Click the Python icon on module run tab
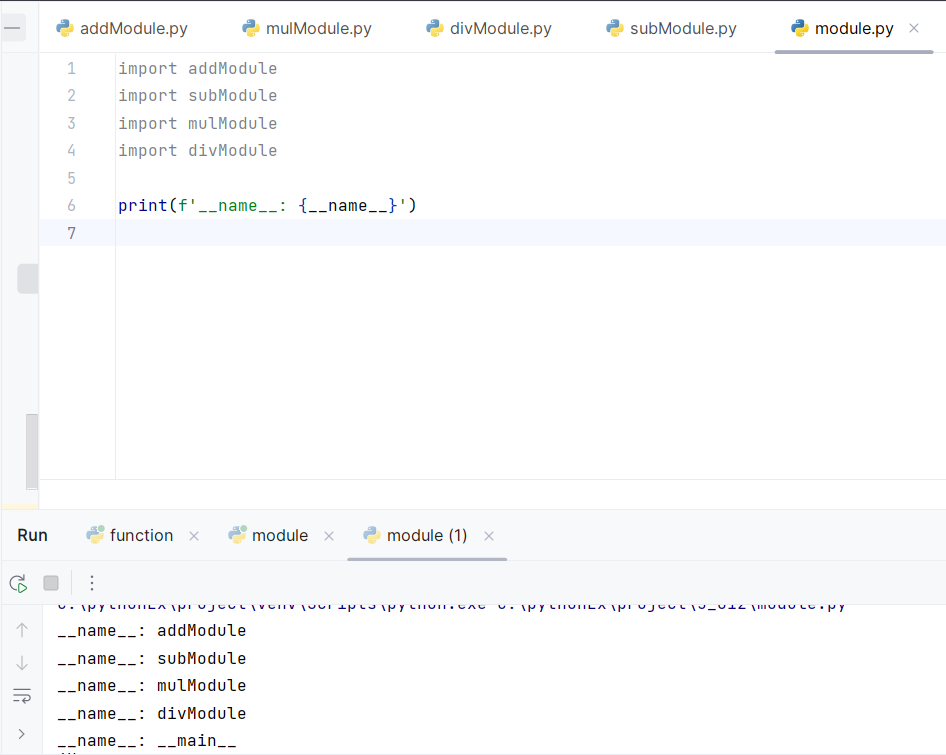Image resolution: width=946 pixels, height=755 pixels. tap(237, 535)
